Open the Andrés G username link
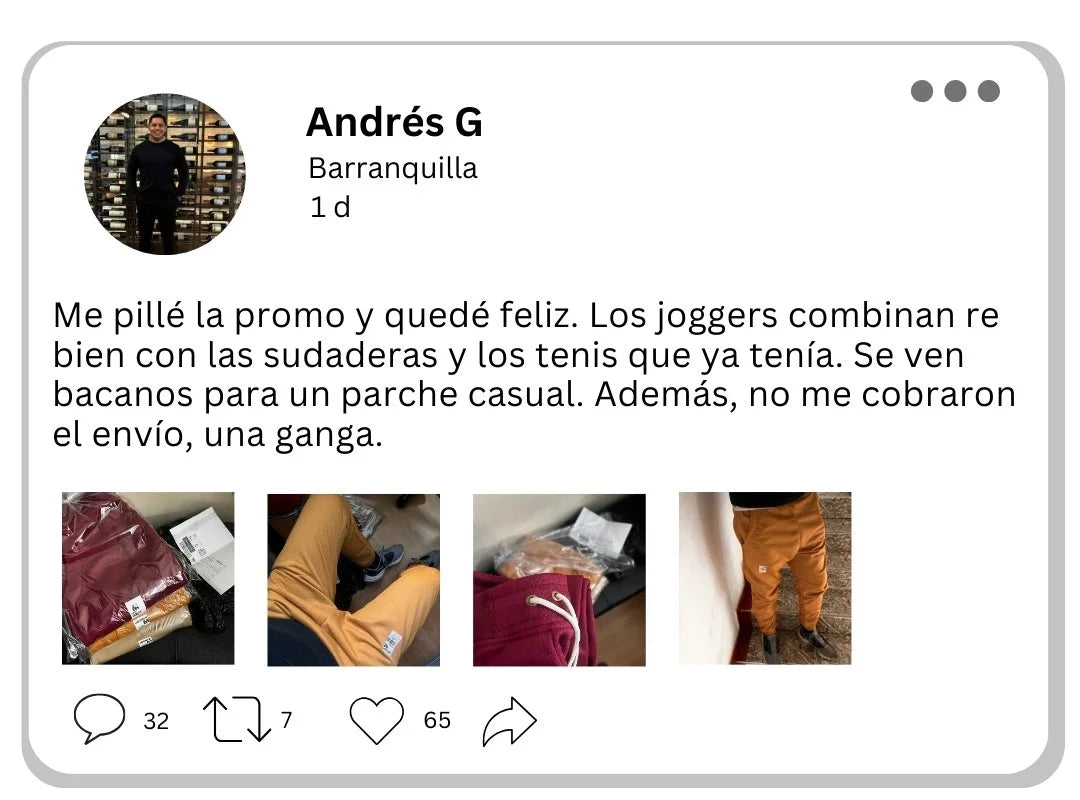Screen dimensions: 1080x800 394,122
